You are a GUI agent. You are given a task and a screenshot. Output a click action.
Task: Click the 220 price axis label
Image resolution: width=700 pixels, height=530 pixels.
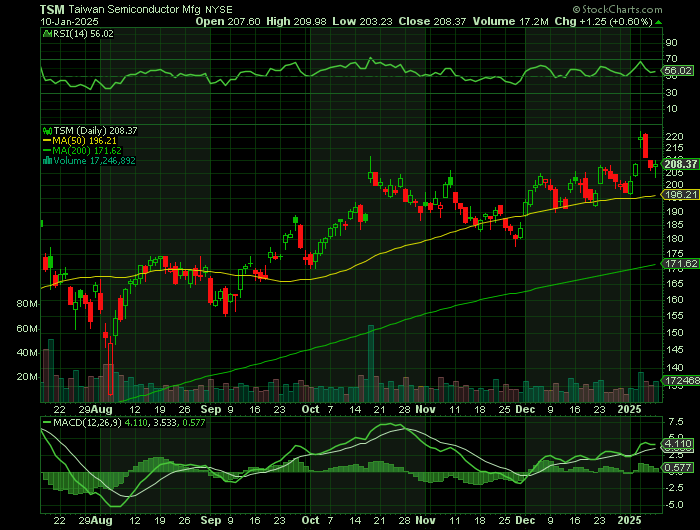click(x=675, y=137)
